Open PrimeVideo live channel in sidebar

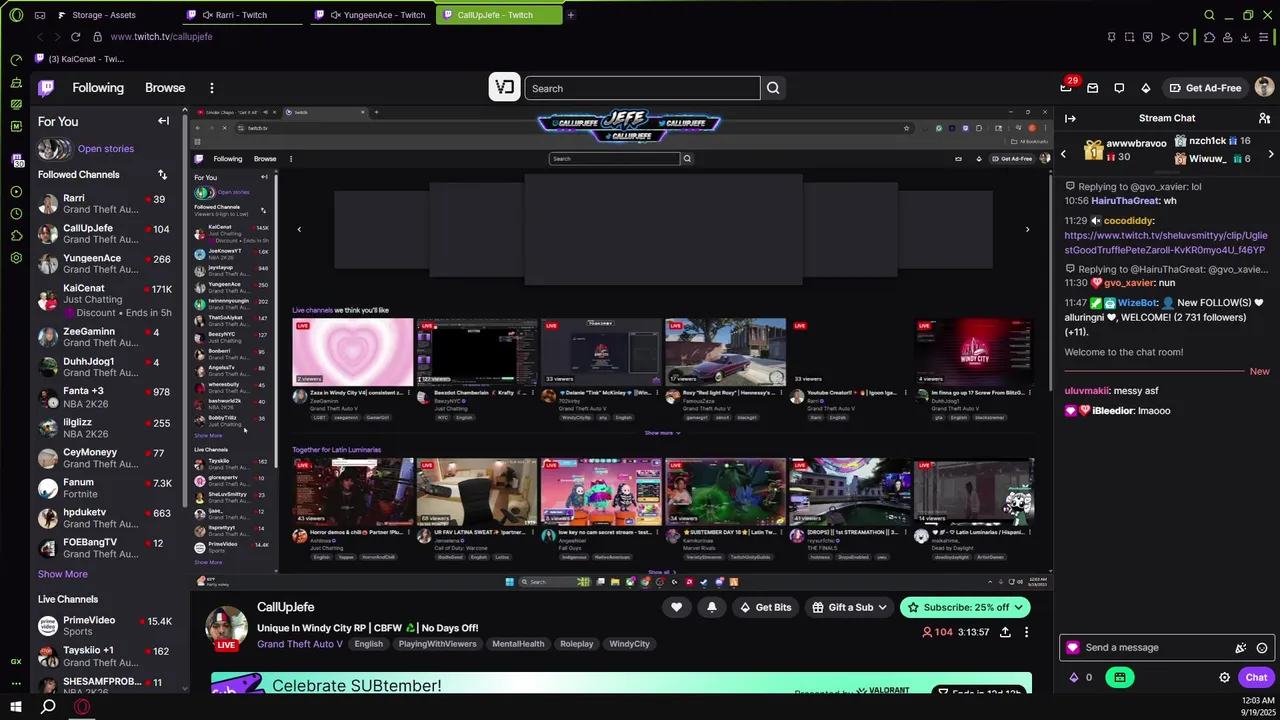pyautogui.click(x=106, y=626)
